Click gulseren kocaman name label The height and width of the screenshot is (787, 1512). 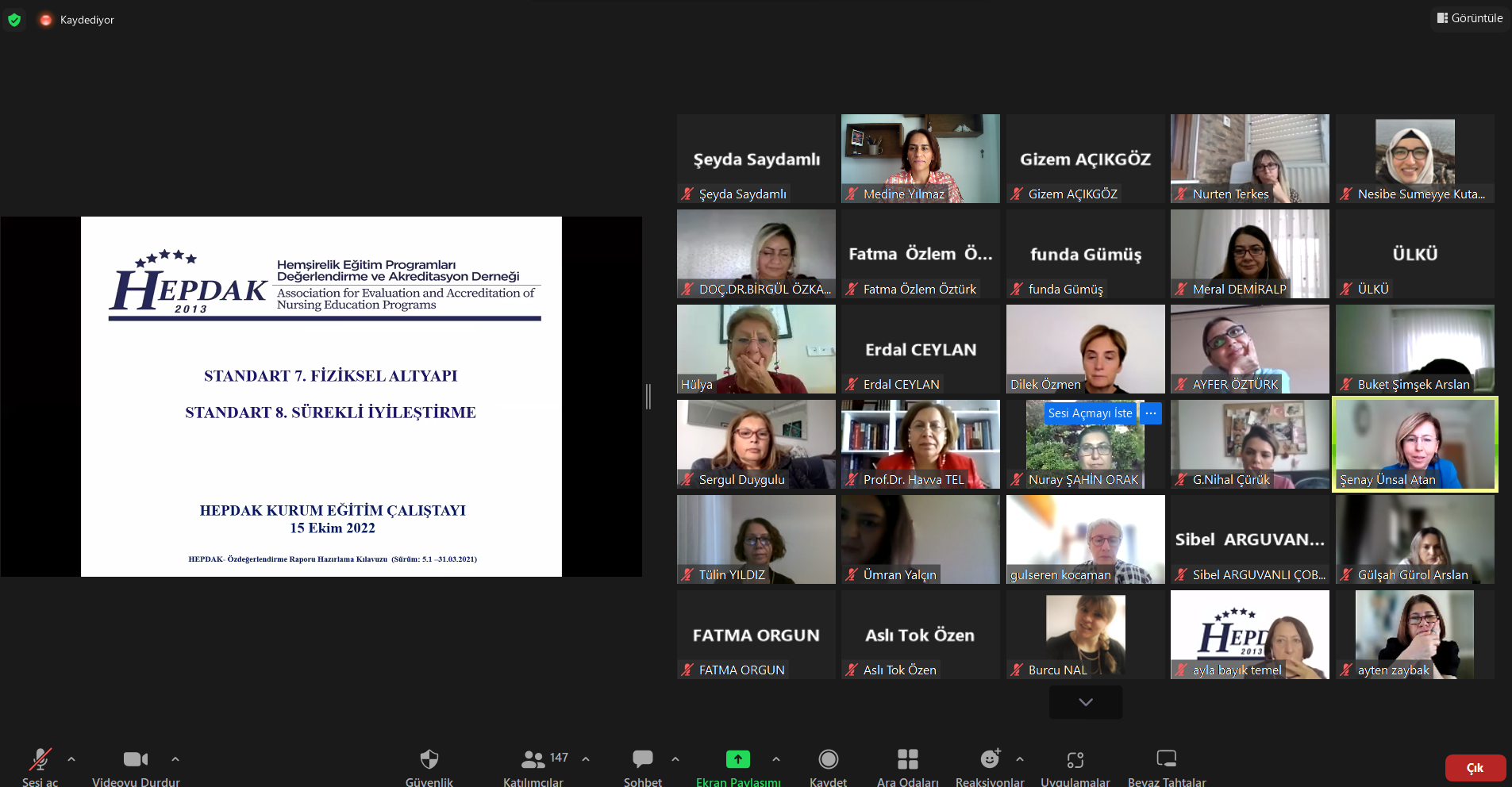[x=1060, y=574]
